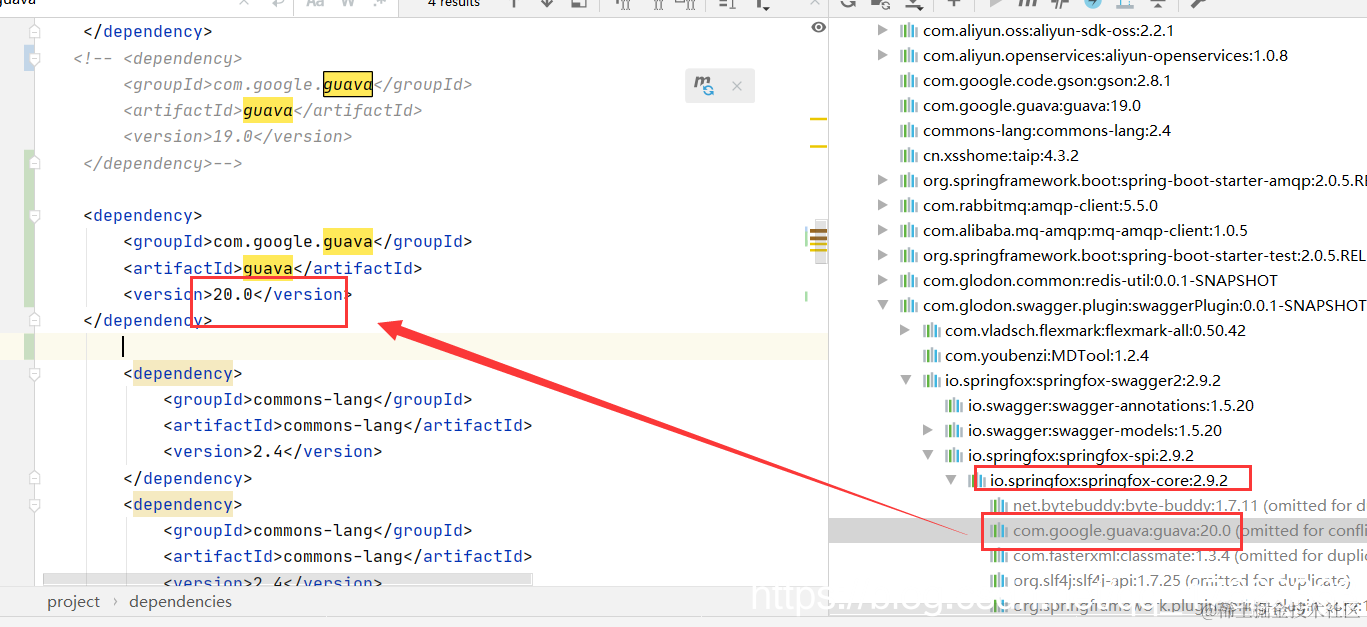The width and height of the screenshot is (1367, 627).
Task: Click version 19.0 in commented dependency
Action: coord(233,137)
